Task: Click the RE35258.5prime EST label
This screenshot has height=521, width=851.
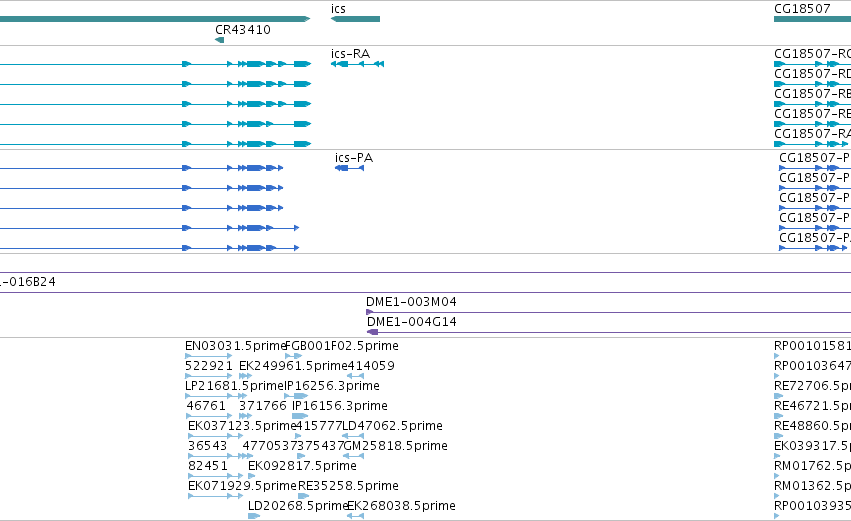Action: pyautogui.click(x=348, y=486)
